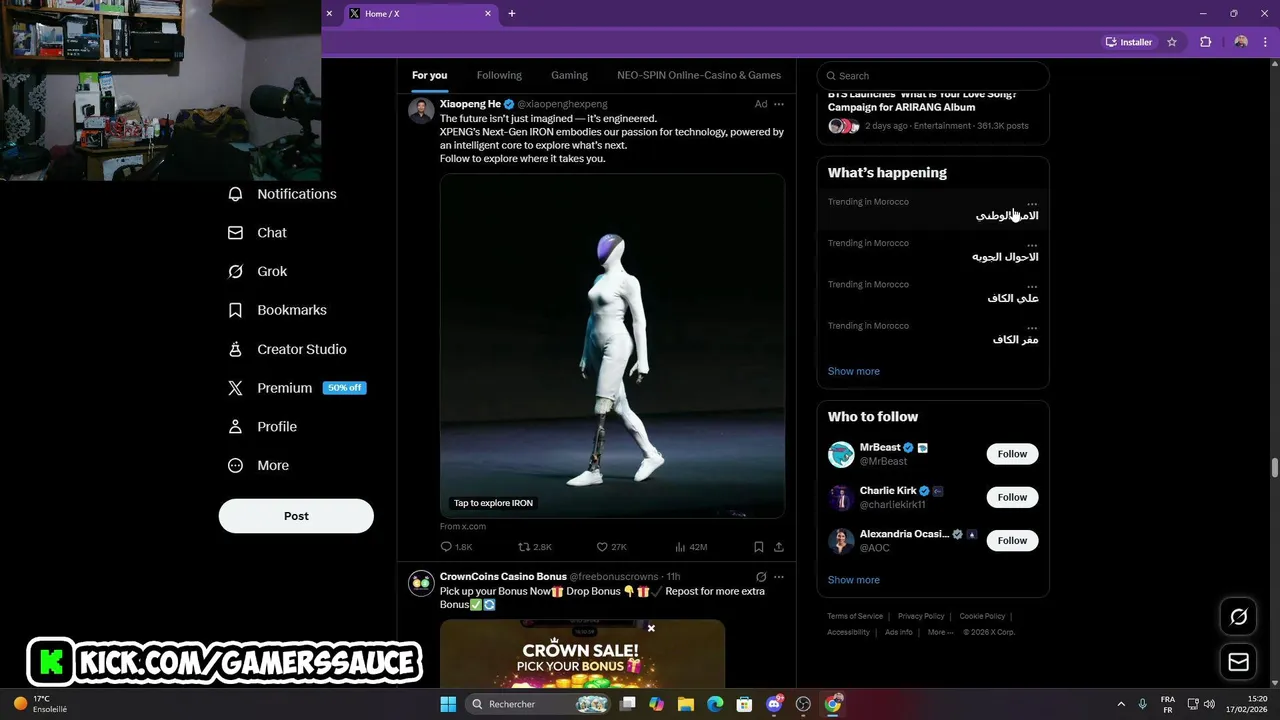This screenshot has height=720, width=1280.
Task: Open Grok icon in left sidebar
Action: tap(235, 272)
